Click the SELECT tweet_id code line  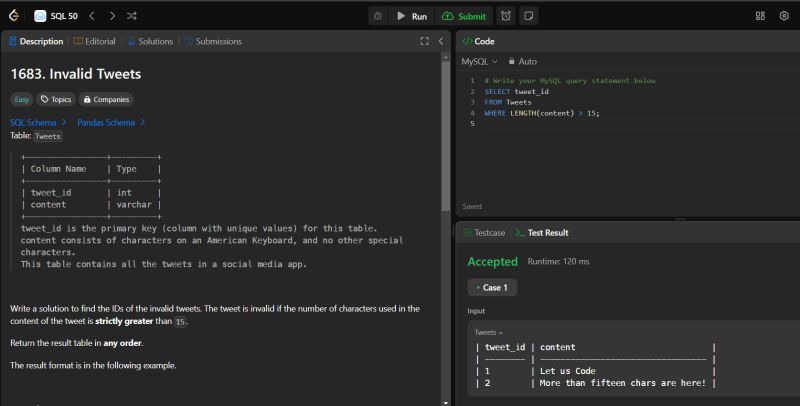516,92
